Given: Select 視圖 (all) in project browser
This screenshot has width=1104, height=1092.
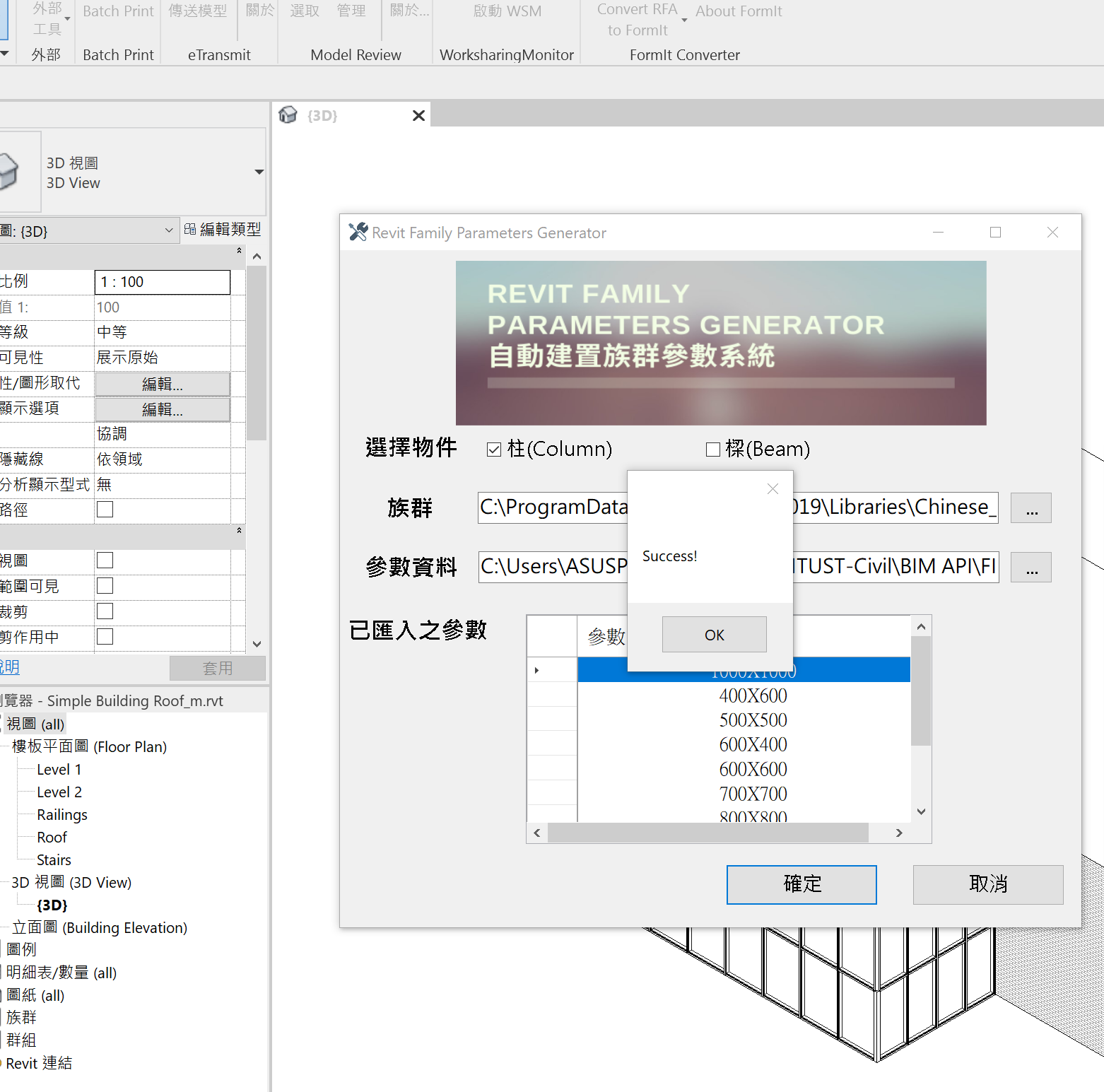Looking at the screenshot, I should point(35,724).
